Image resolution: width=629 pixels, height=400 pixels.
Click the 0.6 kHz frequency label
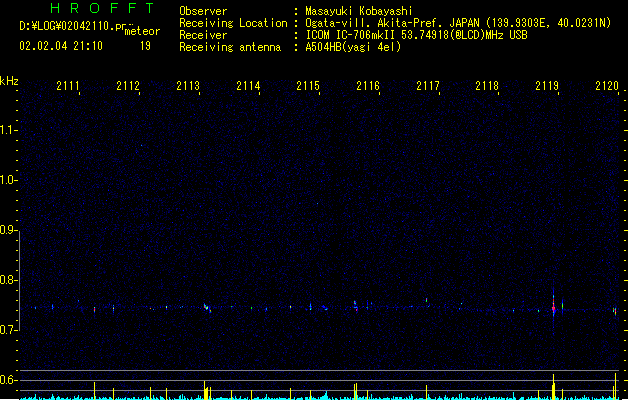point(8,380)
